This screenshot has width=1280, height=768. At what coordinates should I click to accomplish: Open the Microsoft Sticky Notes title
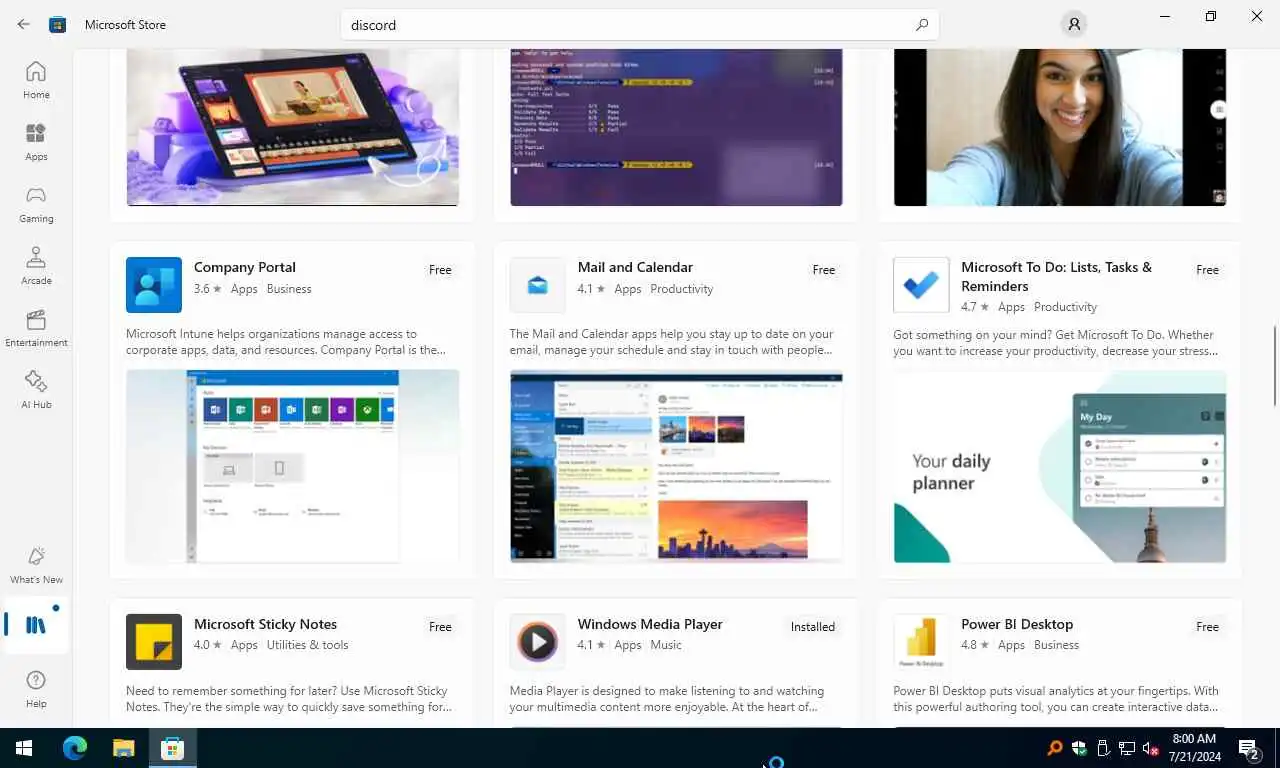pyautogui.click(x=265, y=624)
